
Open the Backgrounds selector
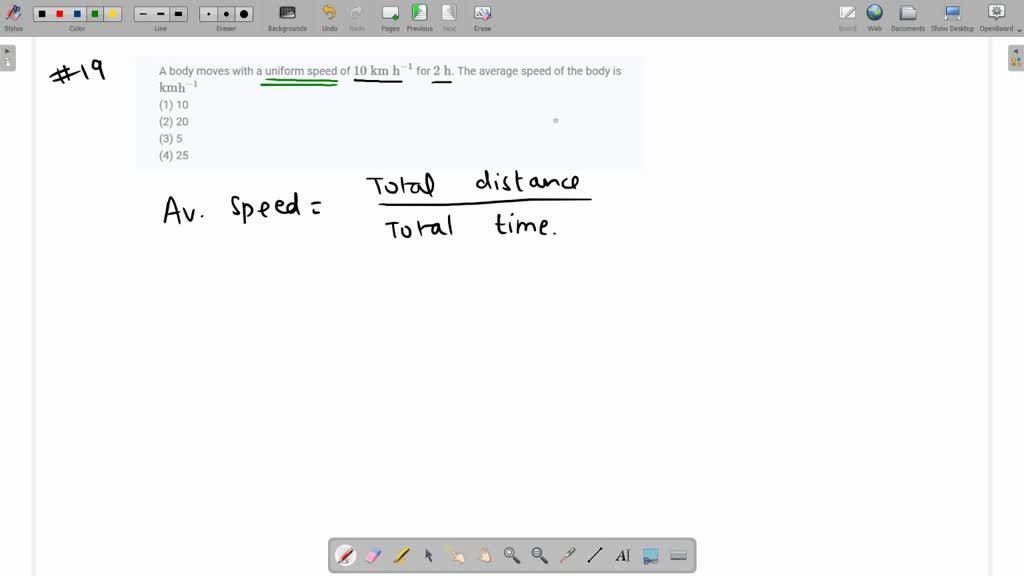287,15
